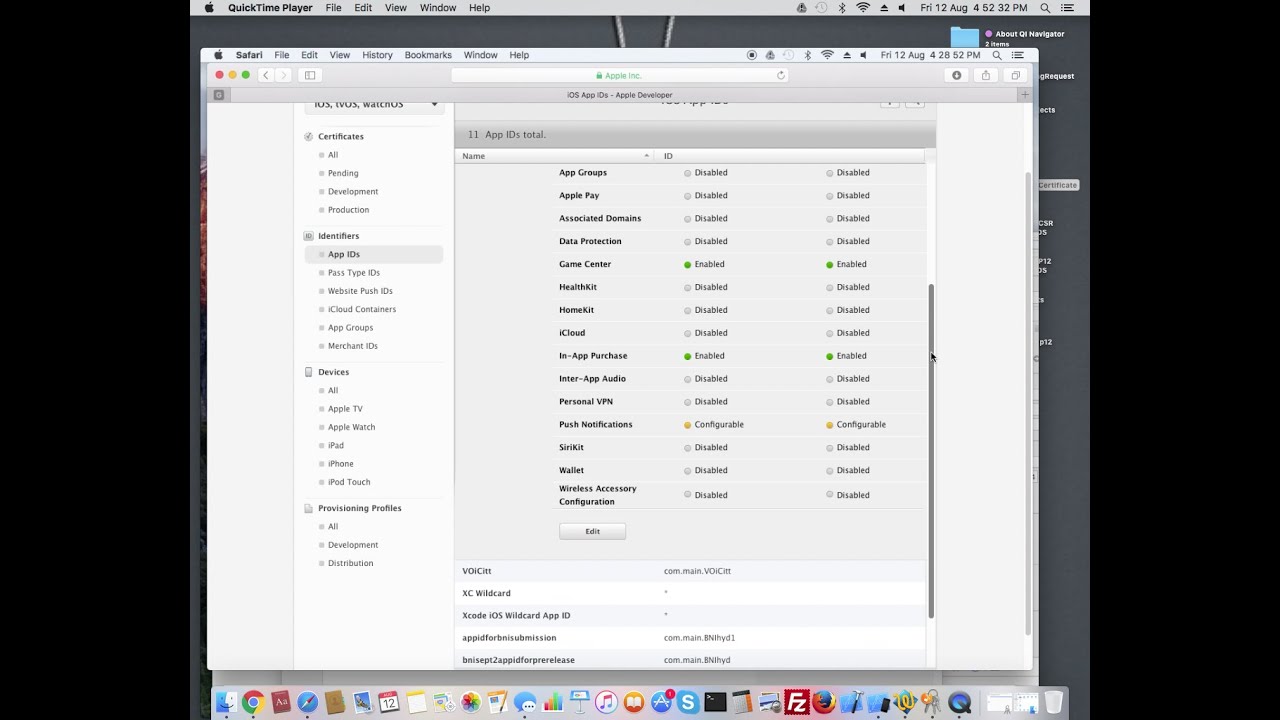Reload the Apple Developer page

pyautogui.click(x=781, y=75)
